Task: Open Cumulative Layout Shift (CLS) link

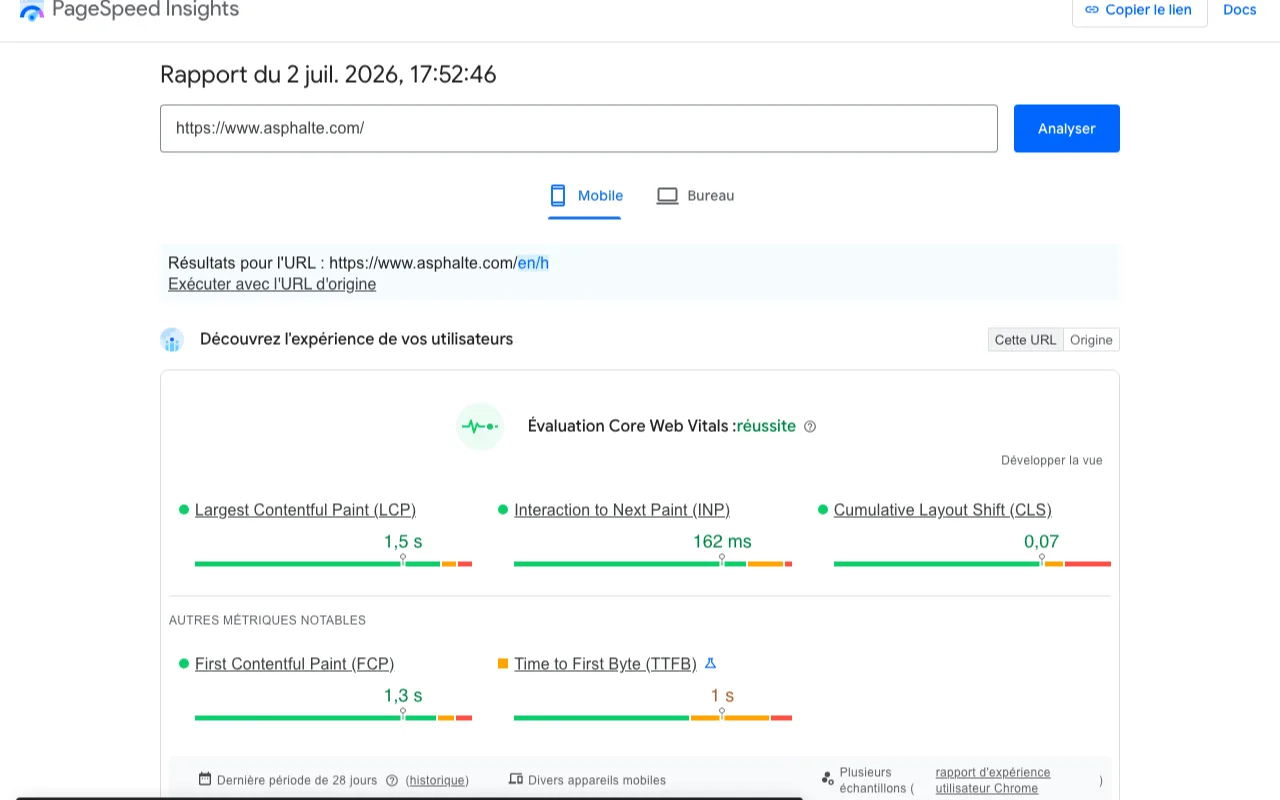Action: 942,510
